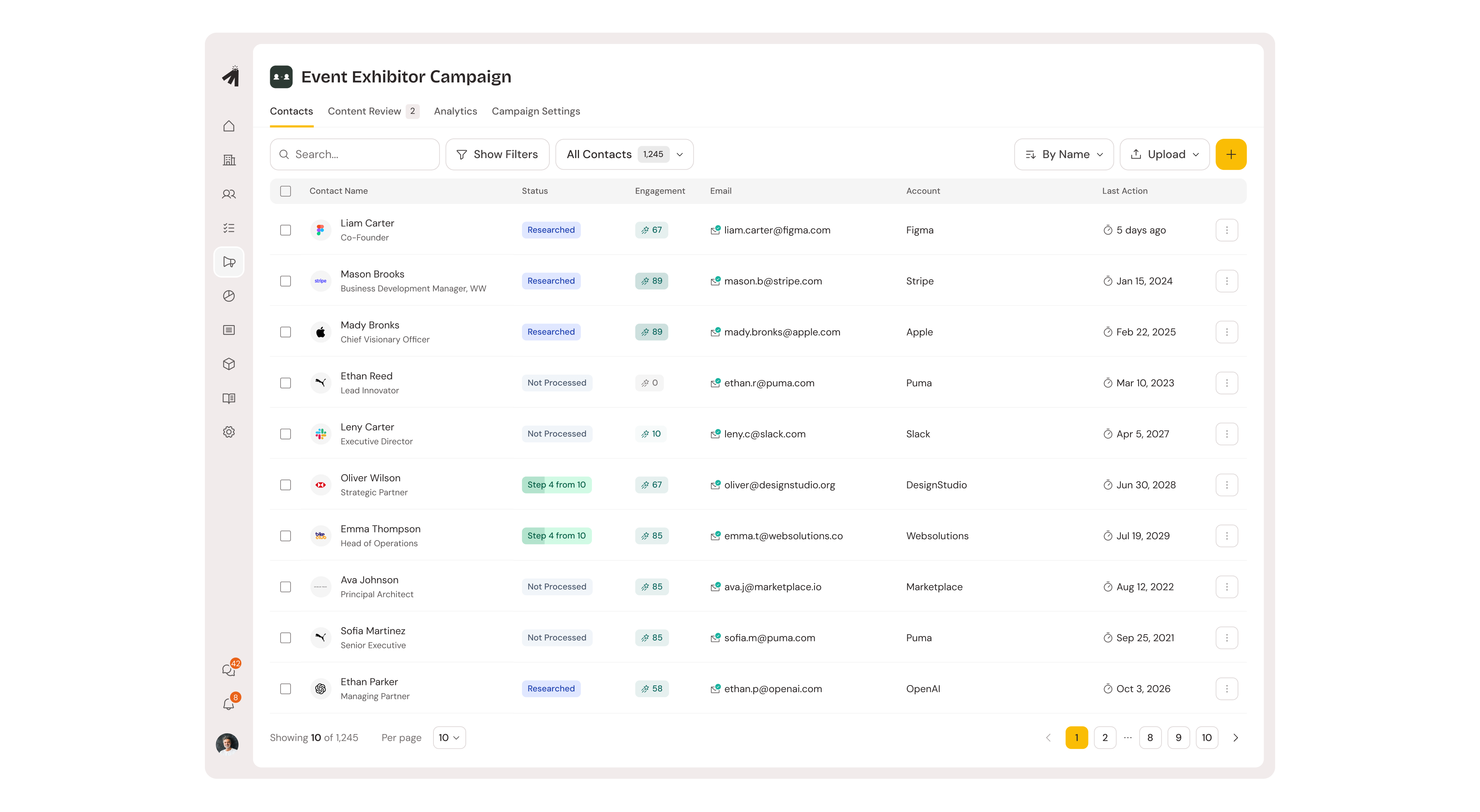Select the Contacts people icon in sidebar

[x=229, y=194]
